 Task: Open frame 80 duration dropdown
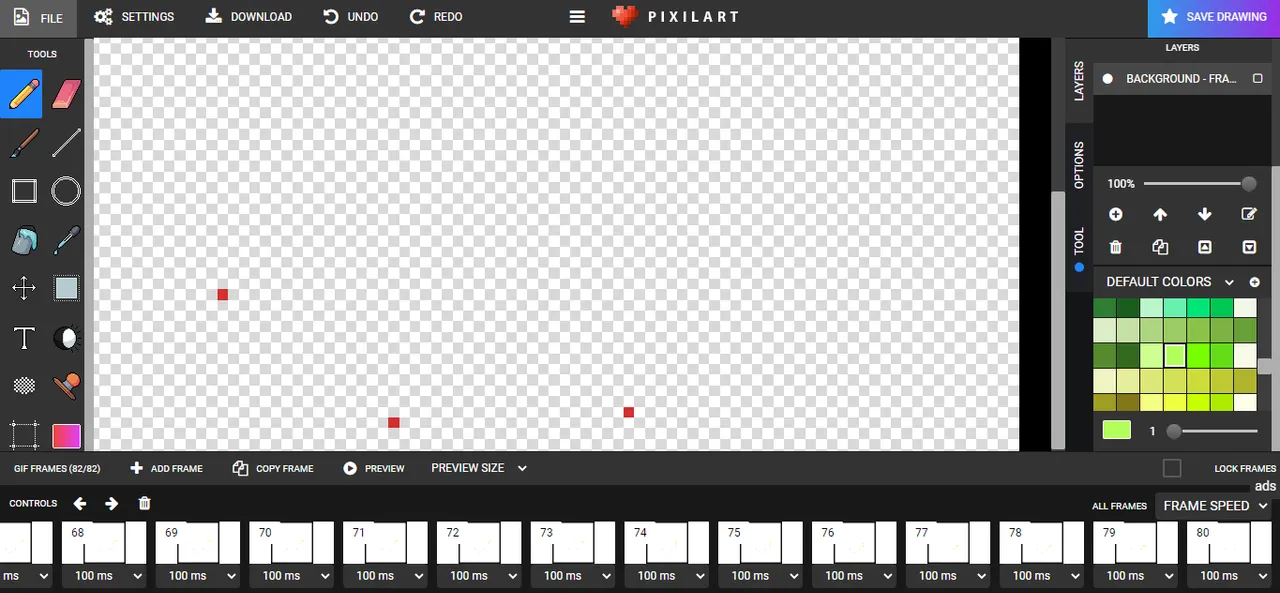coord(1229,576)
